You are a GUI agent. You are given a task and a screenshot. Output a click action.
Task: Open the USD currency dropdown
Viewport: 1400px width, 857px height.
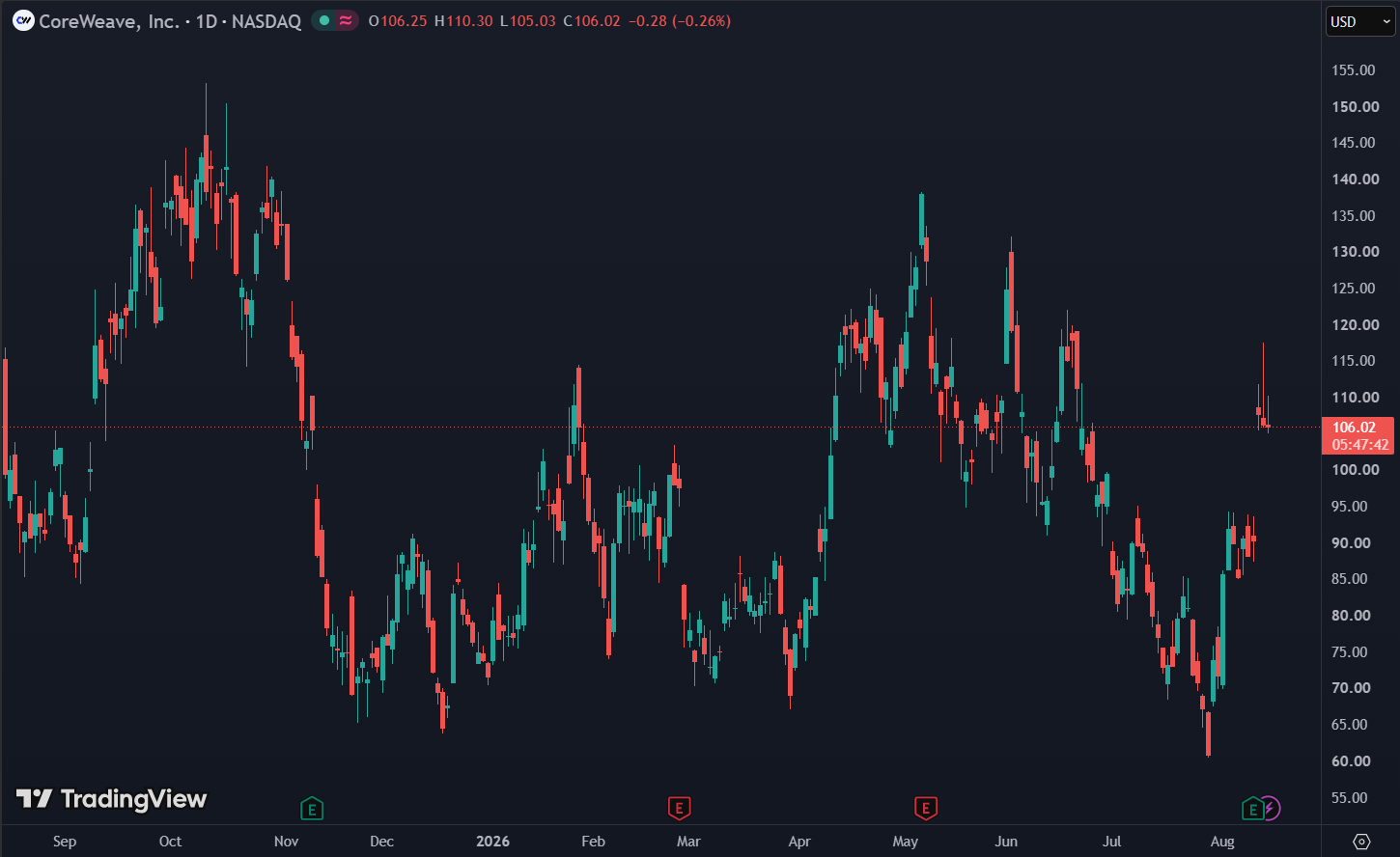[x=1359, y=21]
